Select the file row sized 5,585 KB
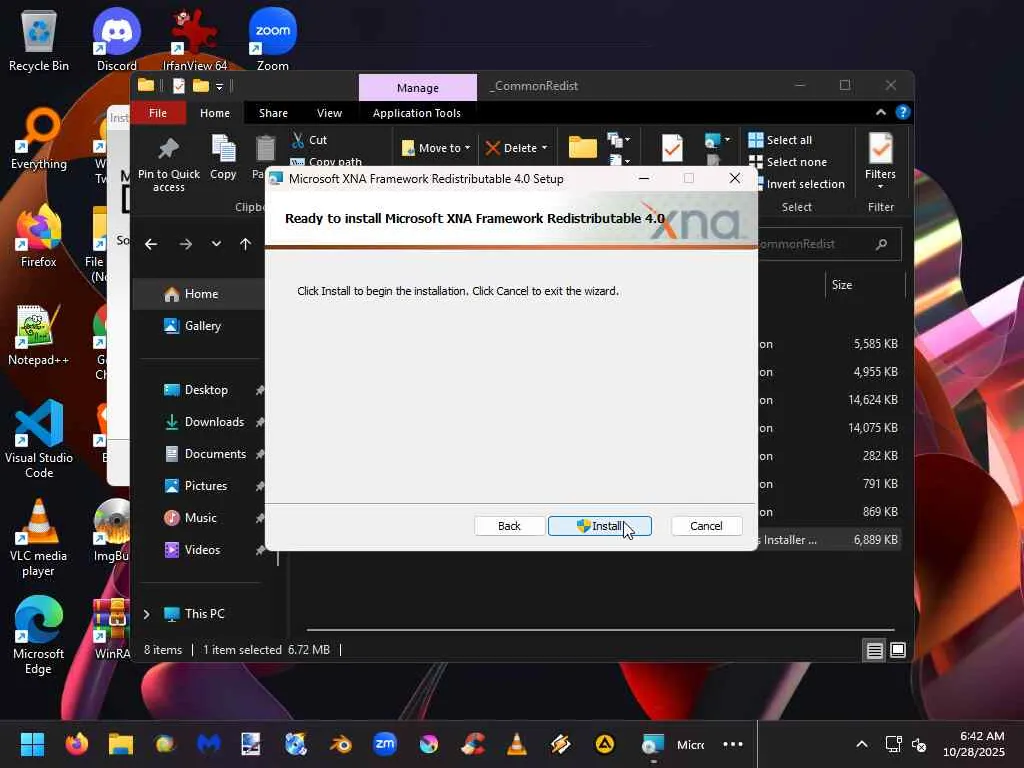Screen dimensions: 1024x768 pos(829,344)
